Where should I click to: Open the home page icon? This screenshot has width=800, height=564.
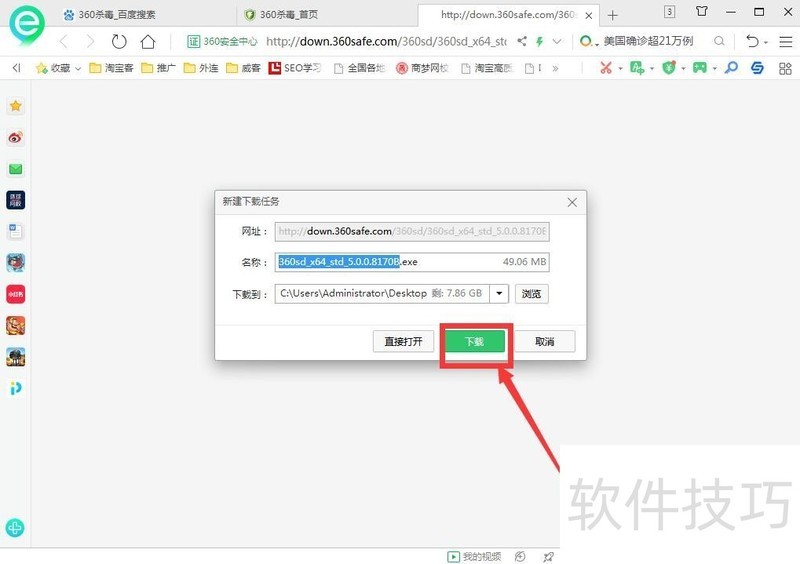click(148, 41)
